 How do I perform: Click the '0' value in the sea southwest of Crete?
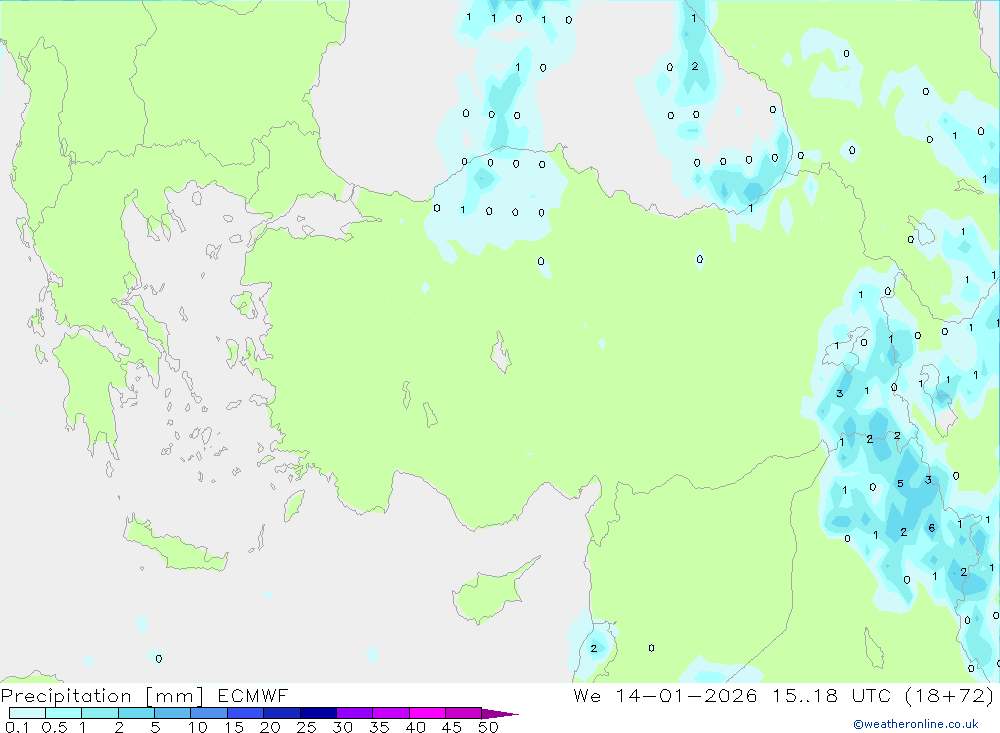(159, 659)
